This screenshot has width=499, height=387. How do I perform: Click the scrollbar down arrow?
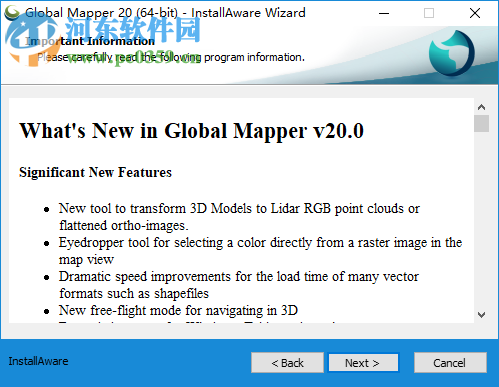[x=481, y=315]
